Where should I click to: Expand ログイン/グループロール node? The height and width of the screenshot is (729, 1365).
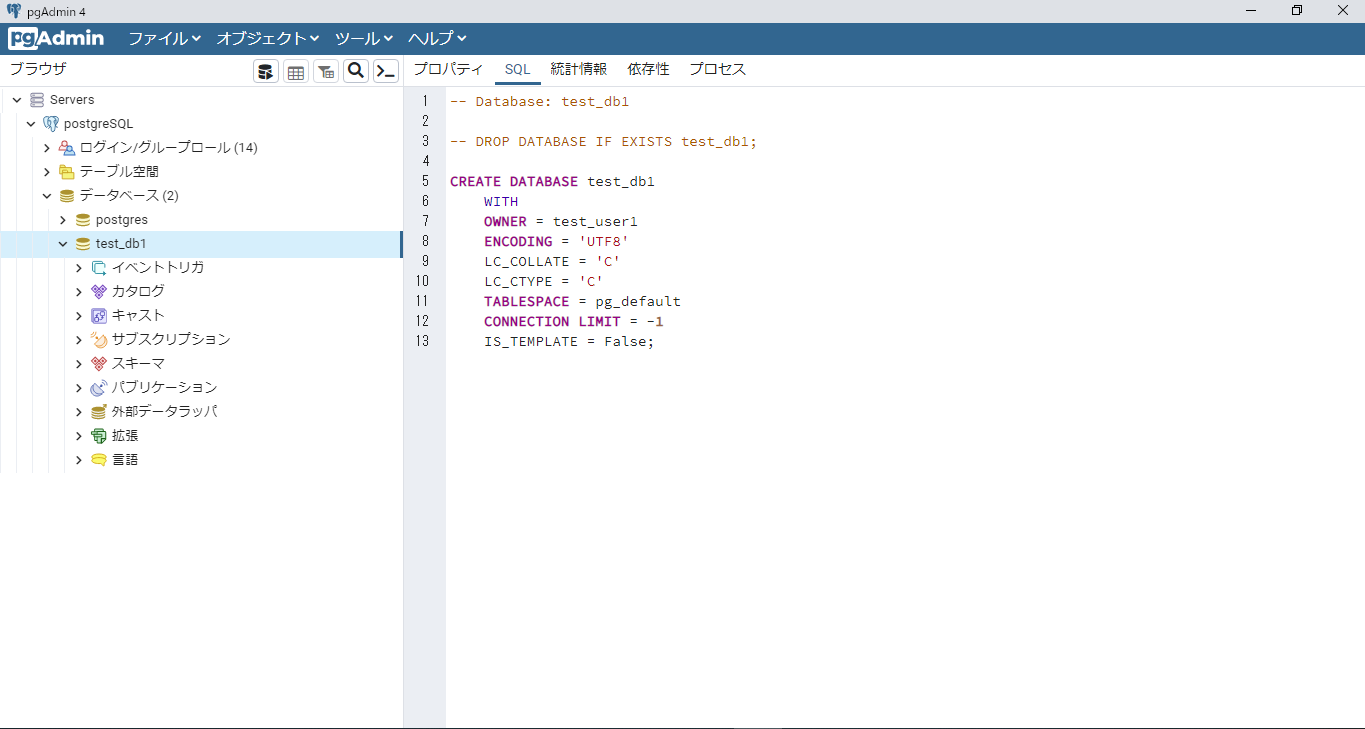(x=47, y=148)
